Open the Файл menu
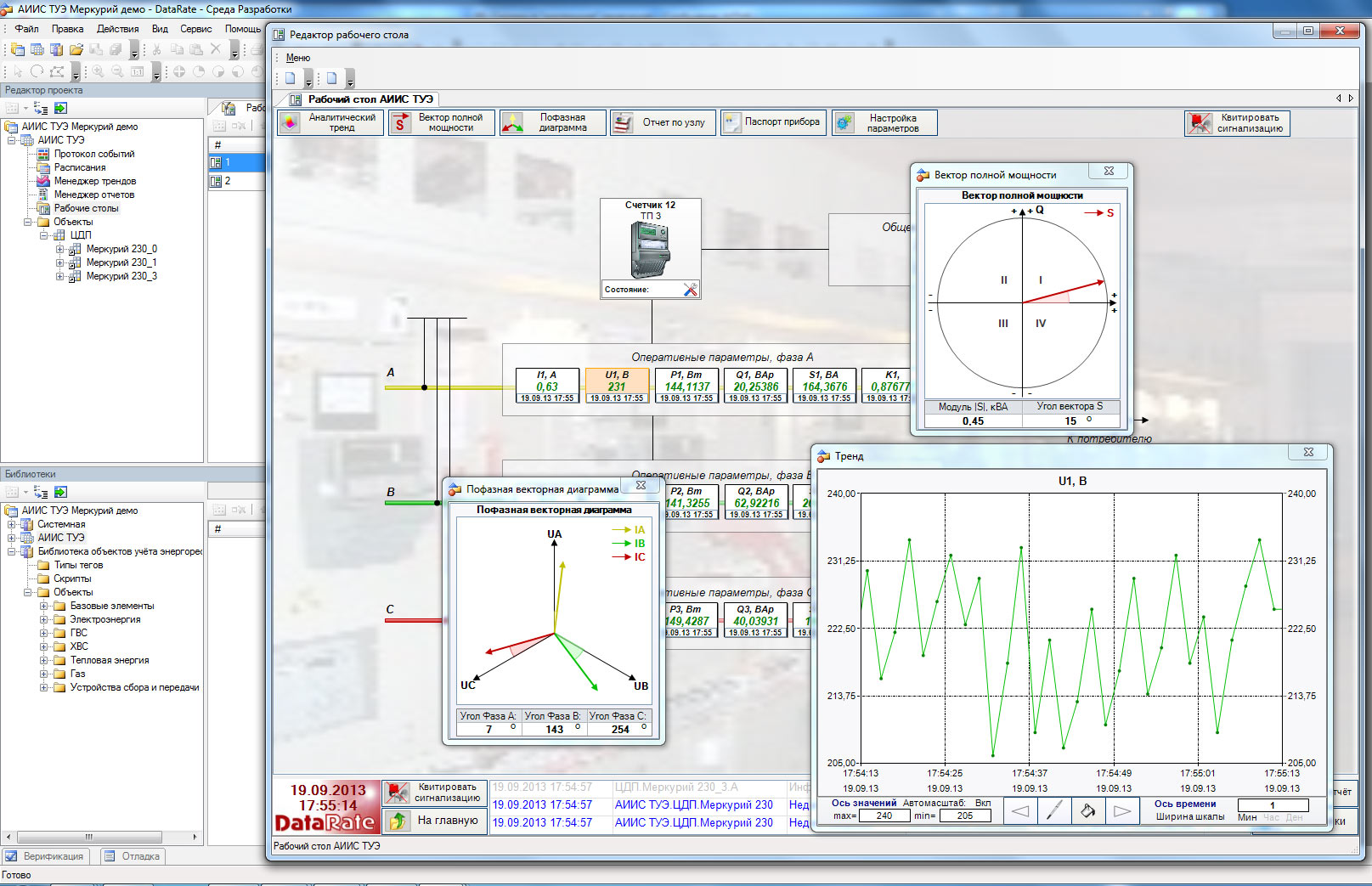Image resolution: width=1372 pixels, height=886 pixels. pos(26,29)
